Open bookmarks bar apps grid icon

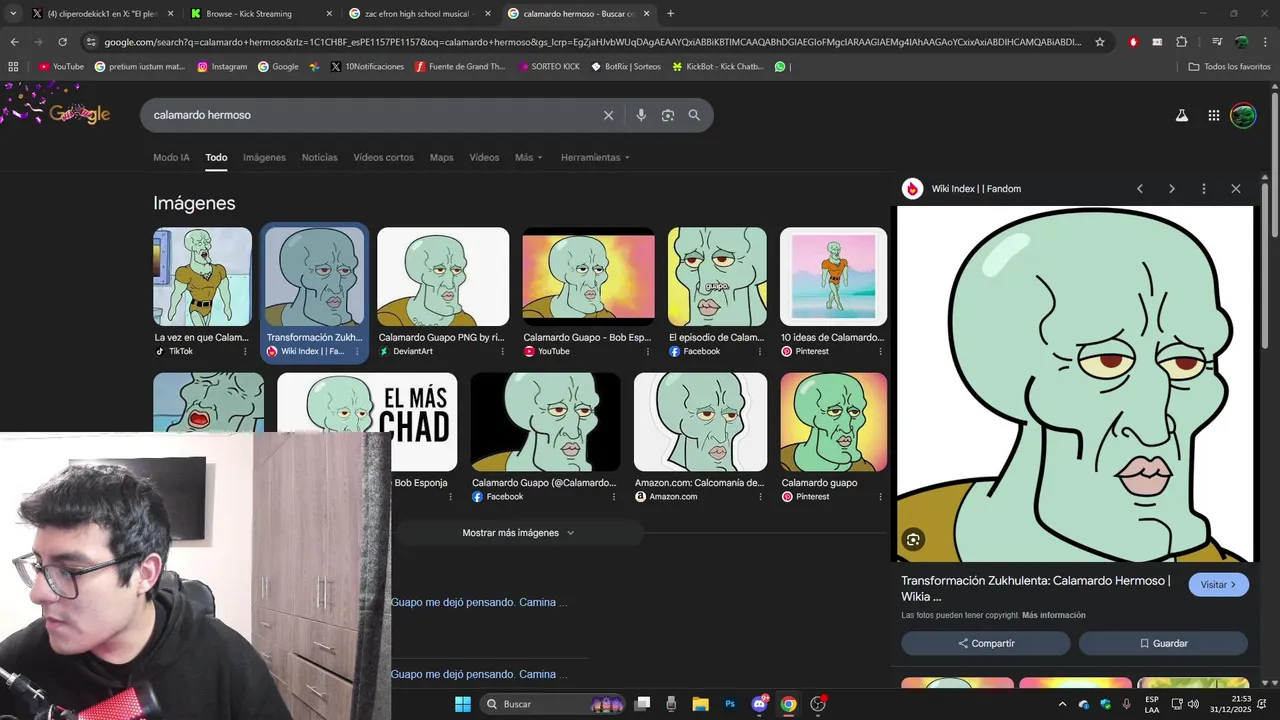coord(13,67)
